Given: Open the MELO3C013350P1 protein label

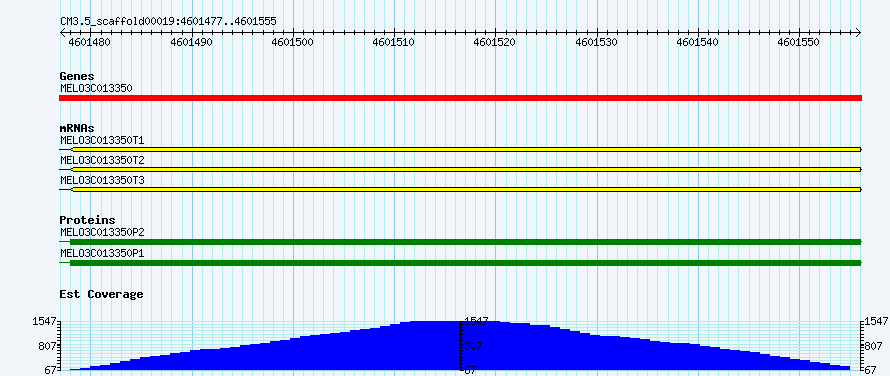Looking at the screenshot, I should point(102,253).
